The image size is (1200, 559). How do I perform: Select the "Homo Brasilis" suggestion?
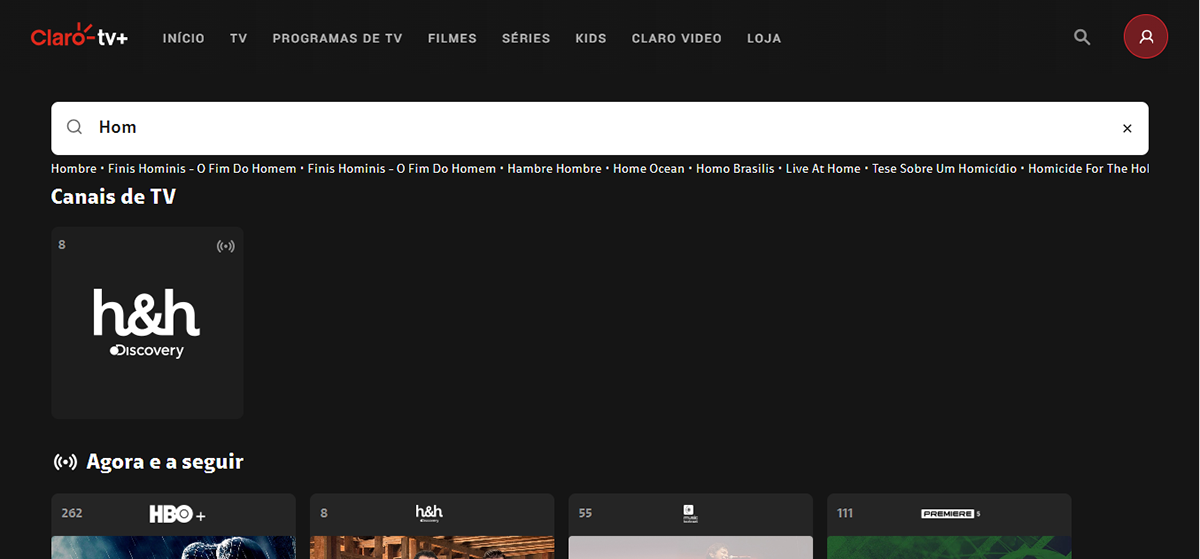(735, 169)
